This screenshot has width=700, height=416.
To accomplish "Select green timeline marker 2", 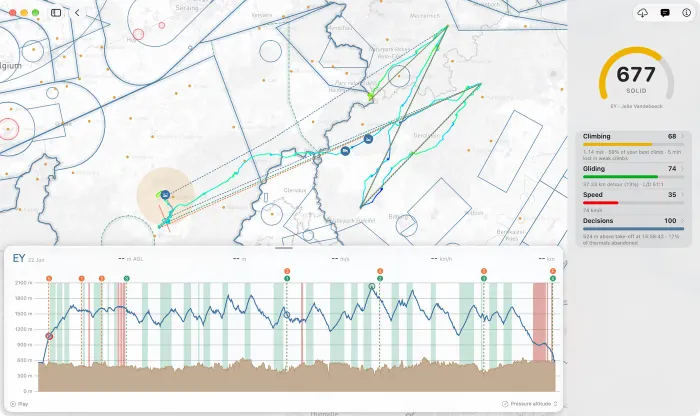I will click(380, 279).
